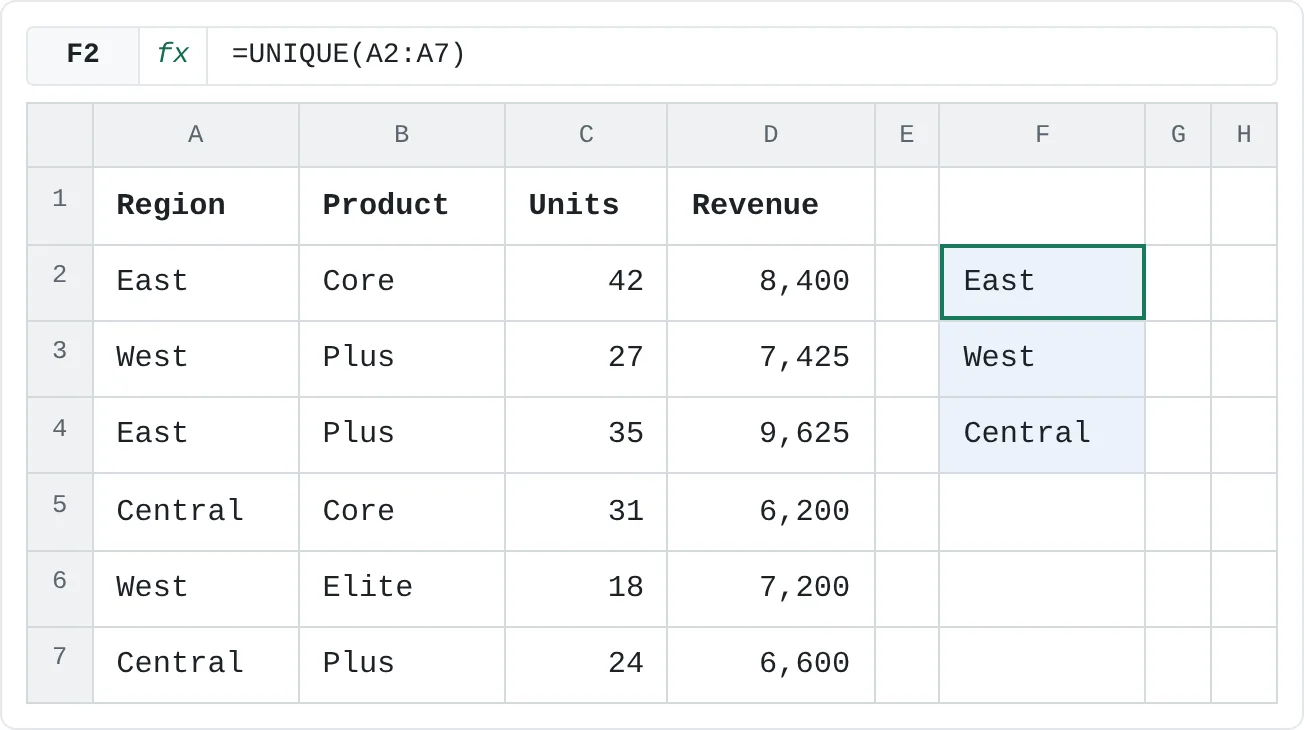Click the units cell 42
Screen dimensions: 1304x730
(x=586, y=283)
